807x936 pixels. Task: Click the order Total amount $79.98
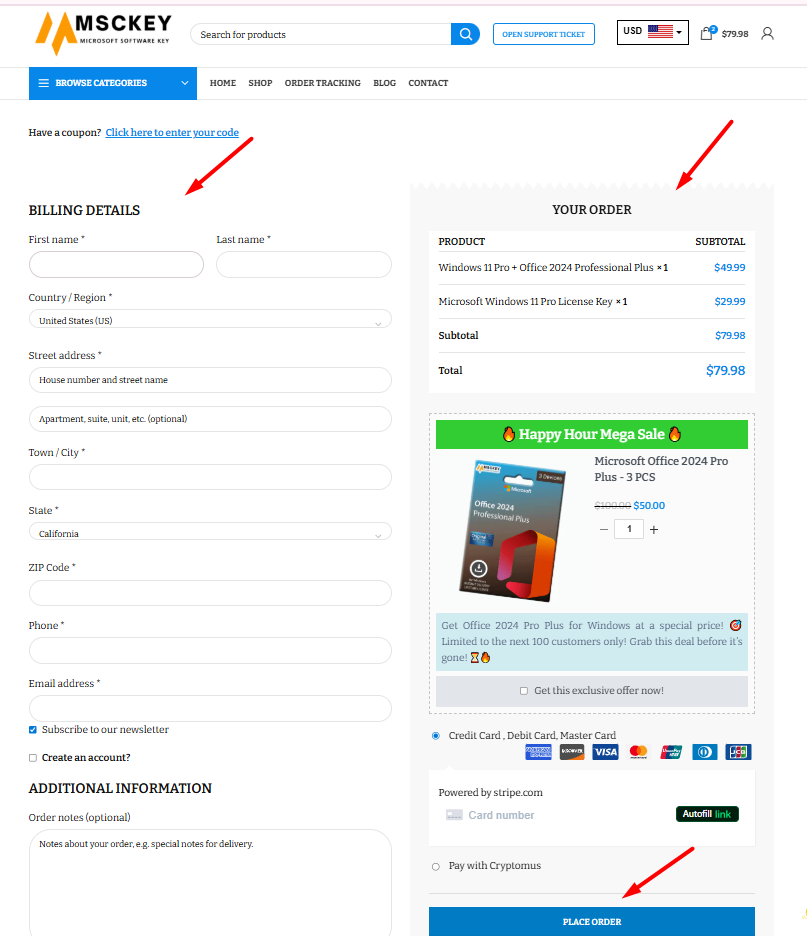click(x=725, y=371)
